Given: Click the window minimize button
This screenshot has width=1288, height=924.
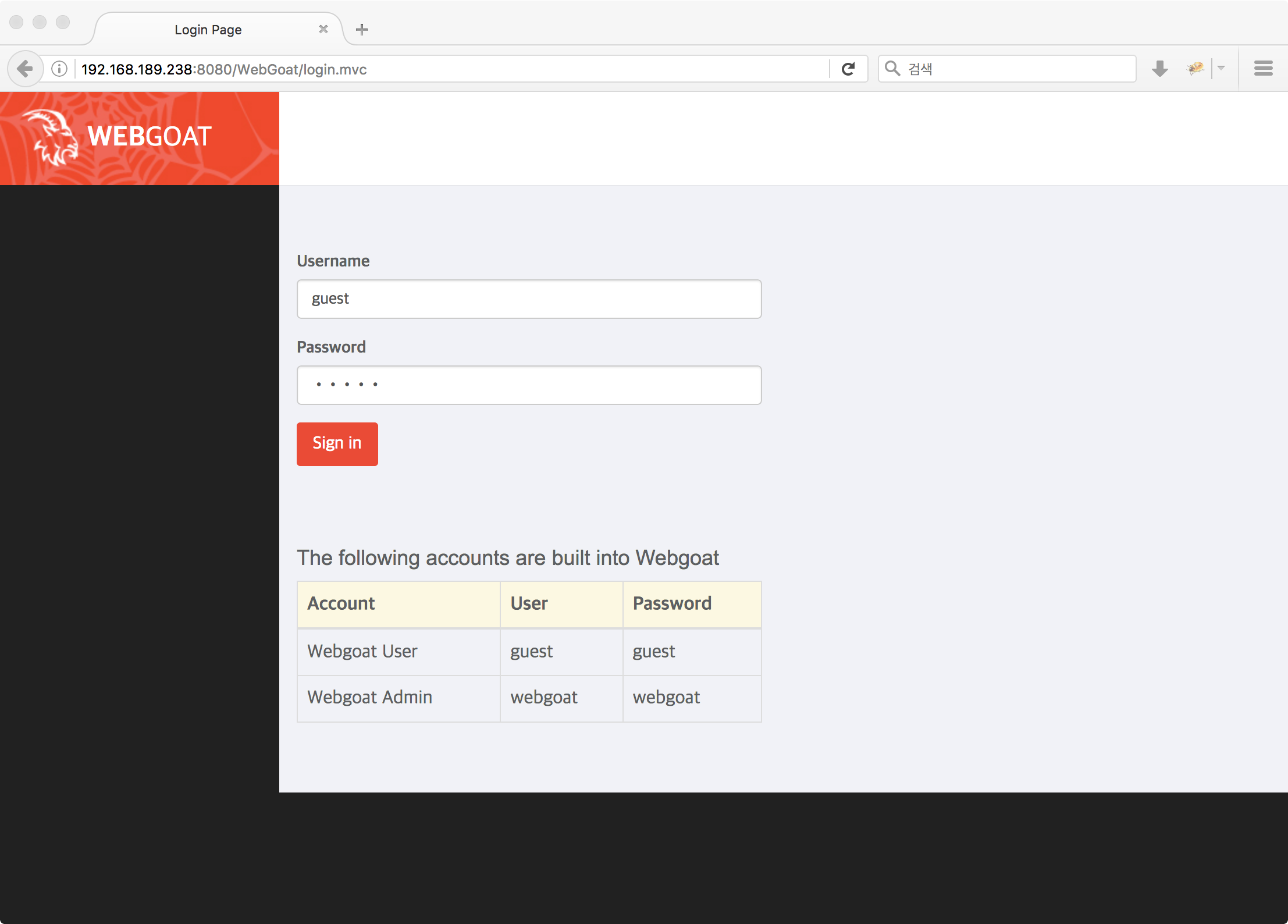Looking at the screenshot, I should pos(40,22).
